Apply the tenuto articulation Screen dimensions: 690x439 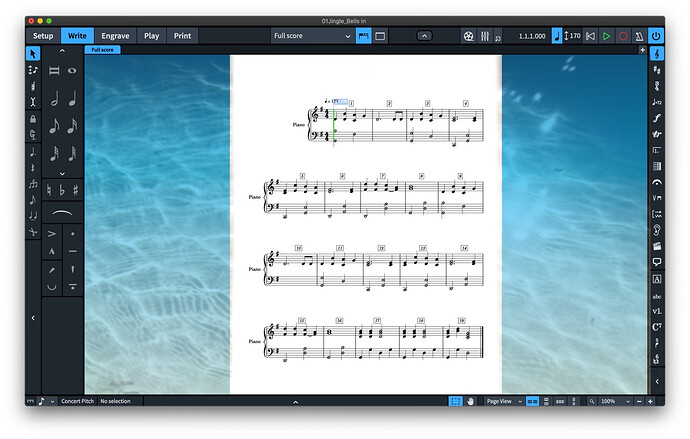[x=73, y=251]
